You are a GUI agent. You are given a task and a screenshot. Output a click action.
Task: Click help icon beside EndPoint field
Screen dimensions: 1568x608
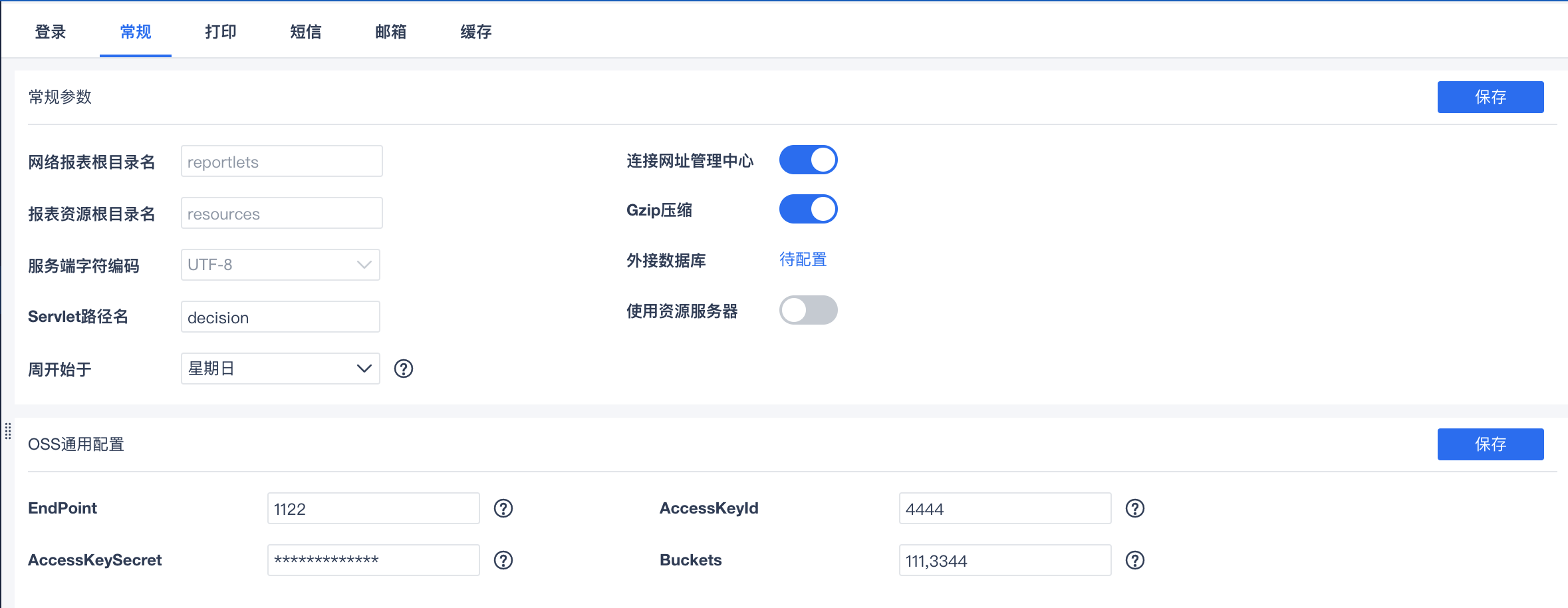click(x=503, y=508)
